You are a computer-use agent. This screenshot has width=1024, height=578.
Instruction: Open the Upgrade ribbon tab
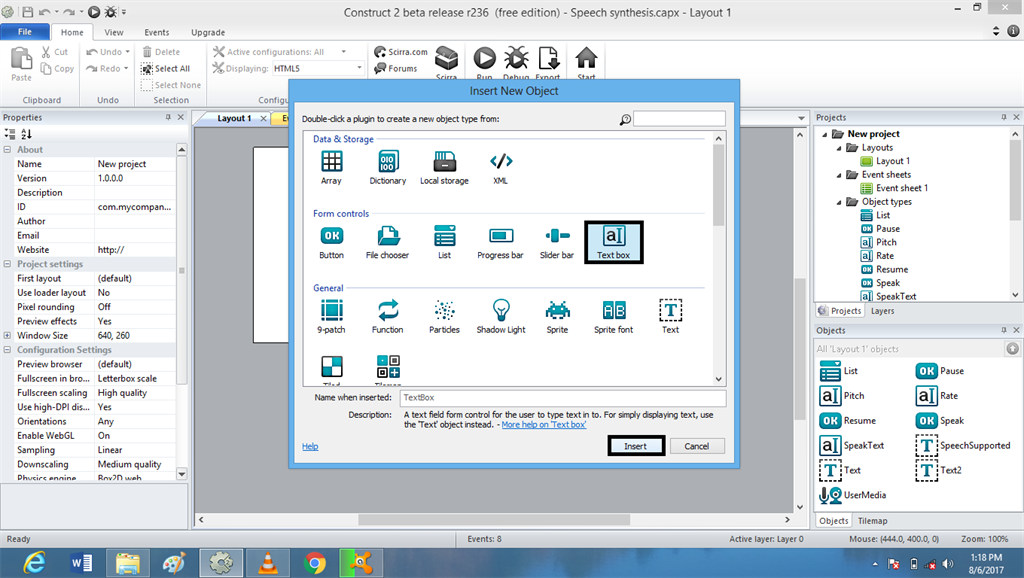(x=208, y=32)
